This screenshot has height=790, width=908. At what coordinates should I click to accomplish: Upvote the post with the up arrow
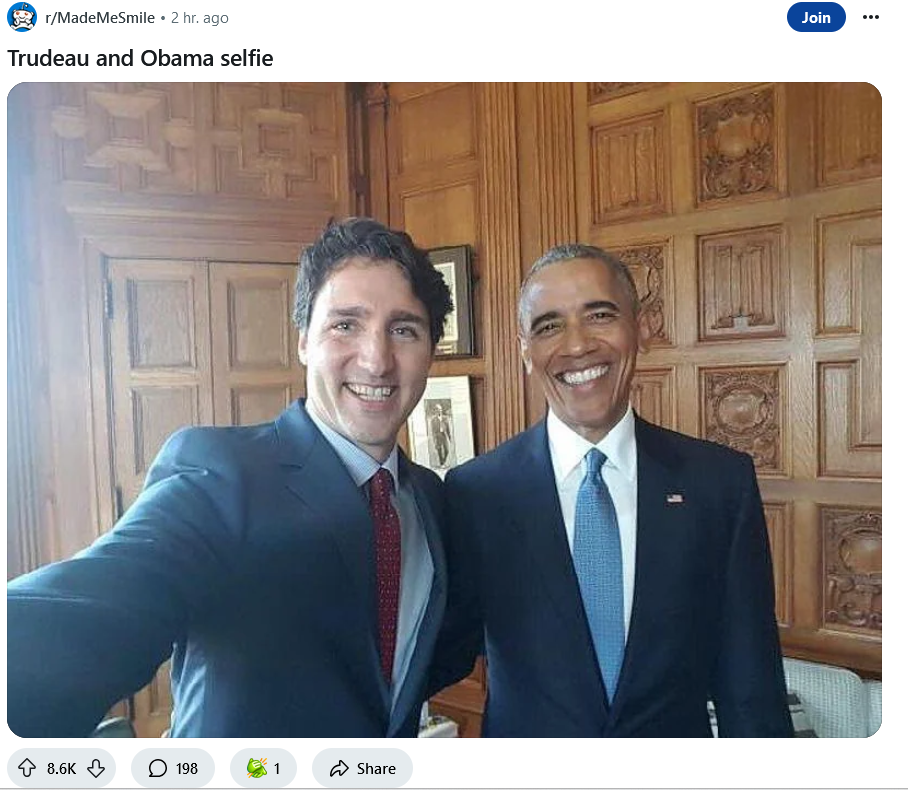coord(27,768)
